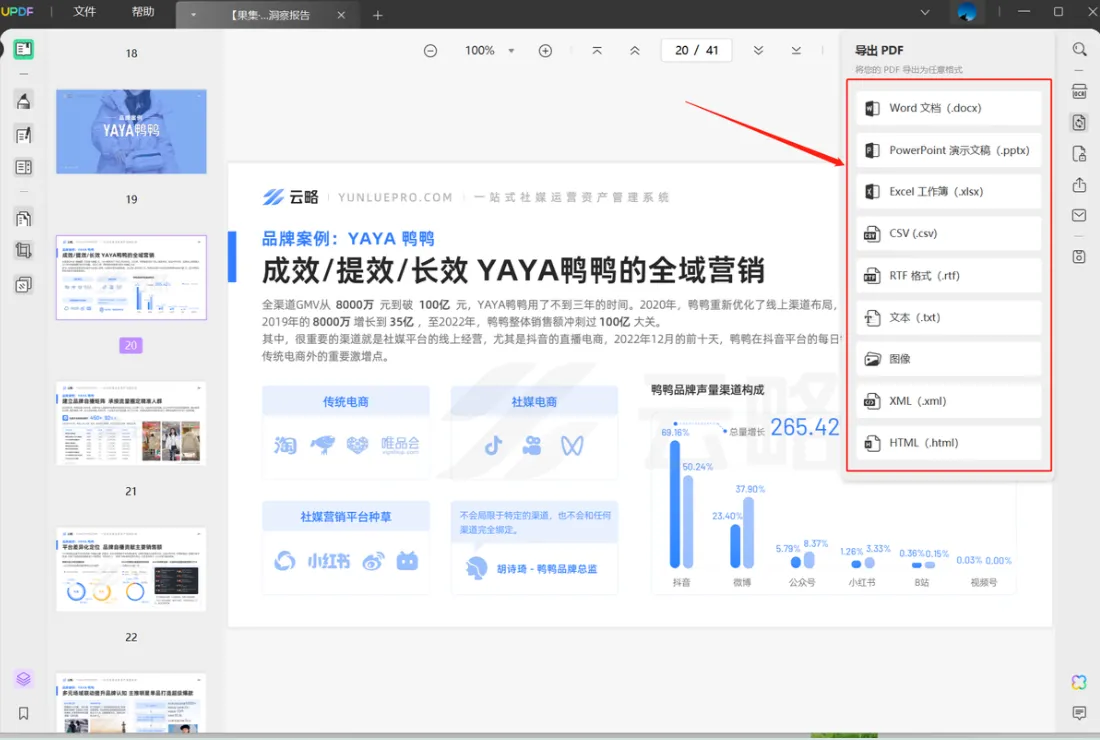Screen dimensions: 1100x740
Task: Open the comments panel icon
Action: tap(1079, 713)
